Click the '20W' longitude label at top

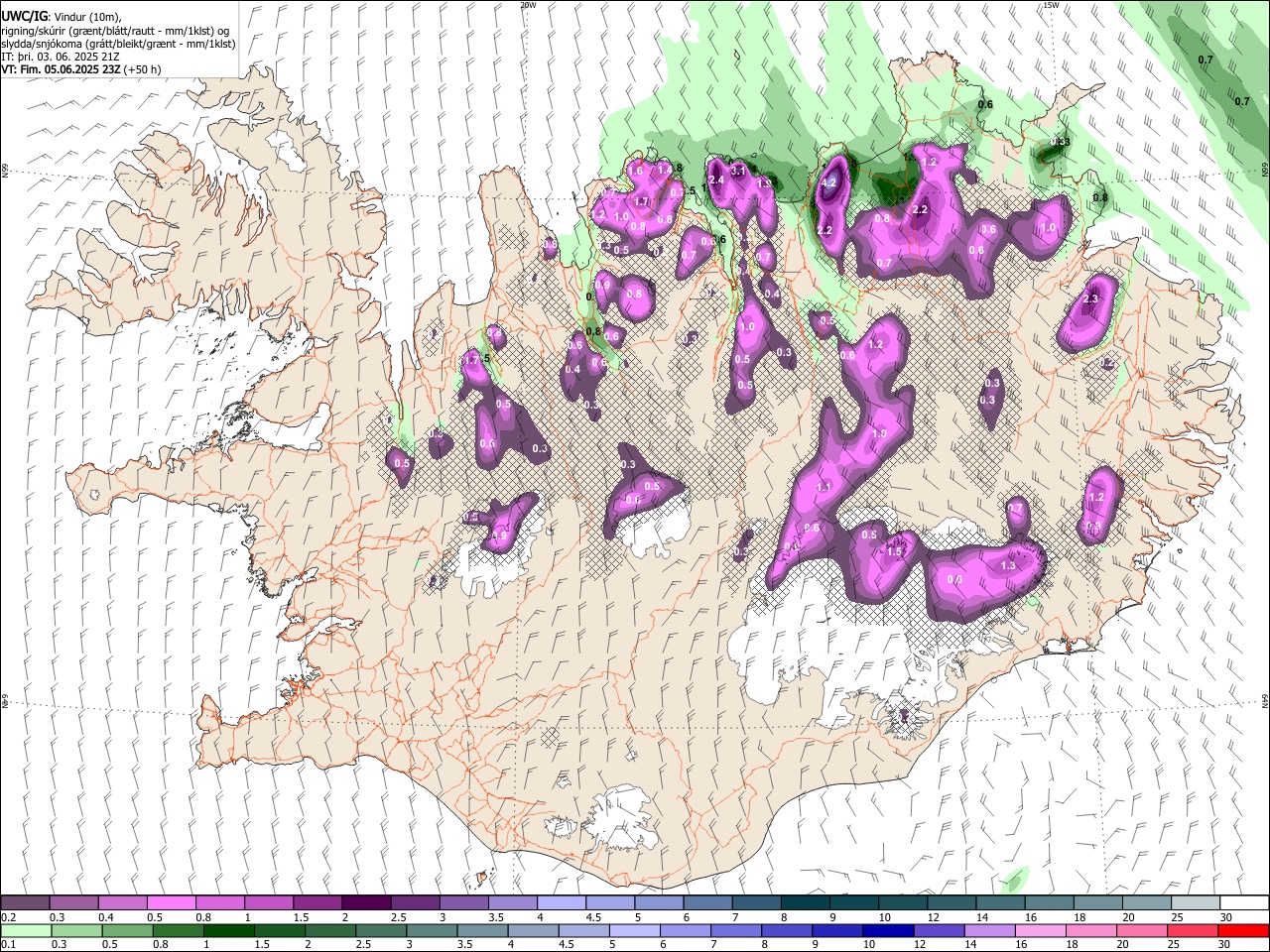[528, 5]
